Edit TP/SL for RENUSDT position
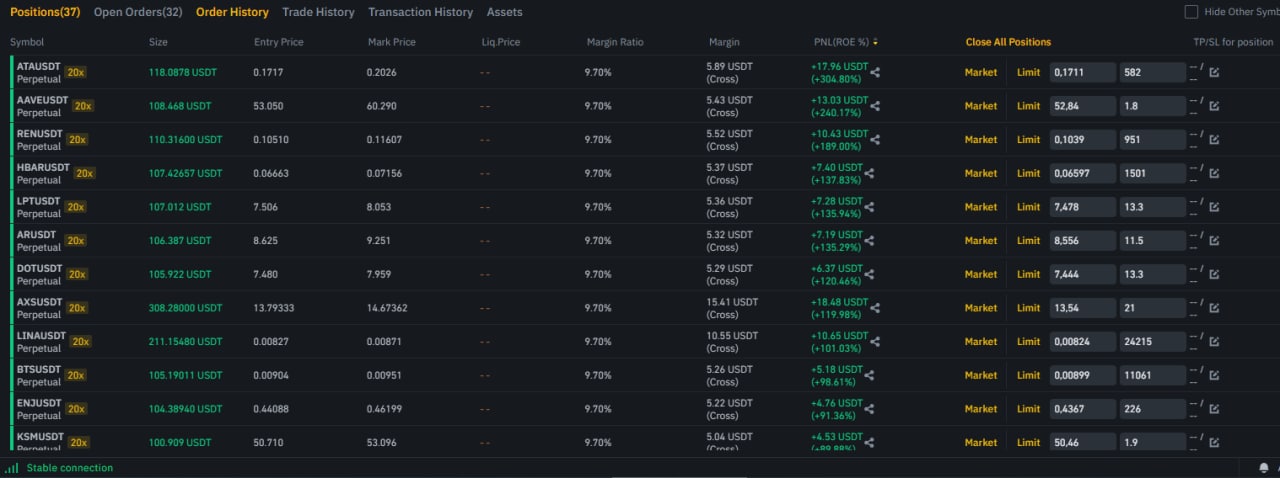This screenshot has height=478, width=1280. (1214, 139)
